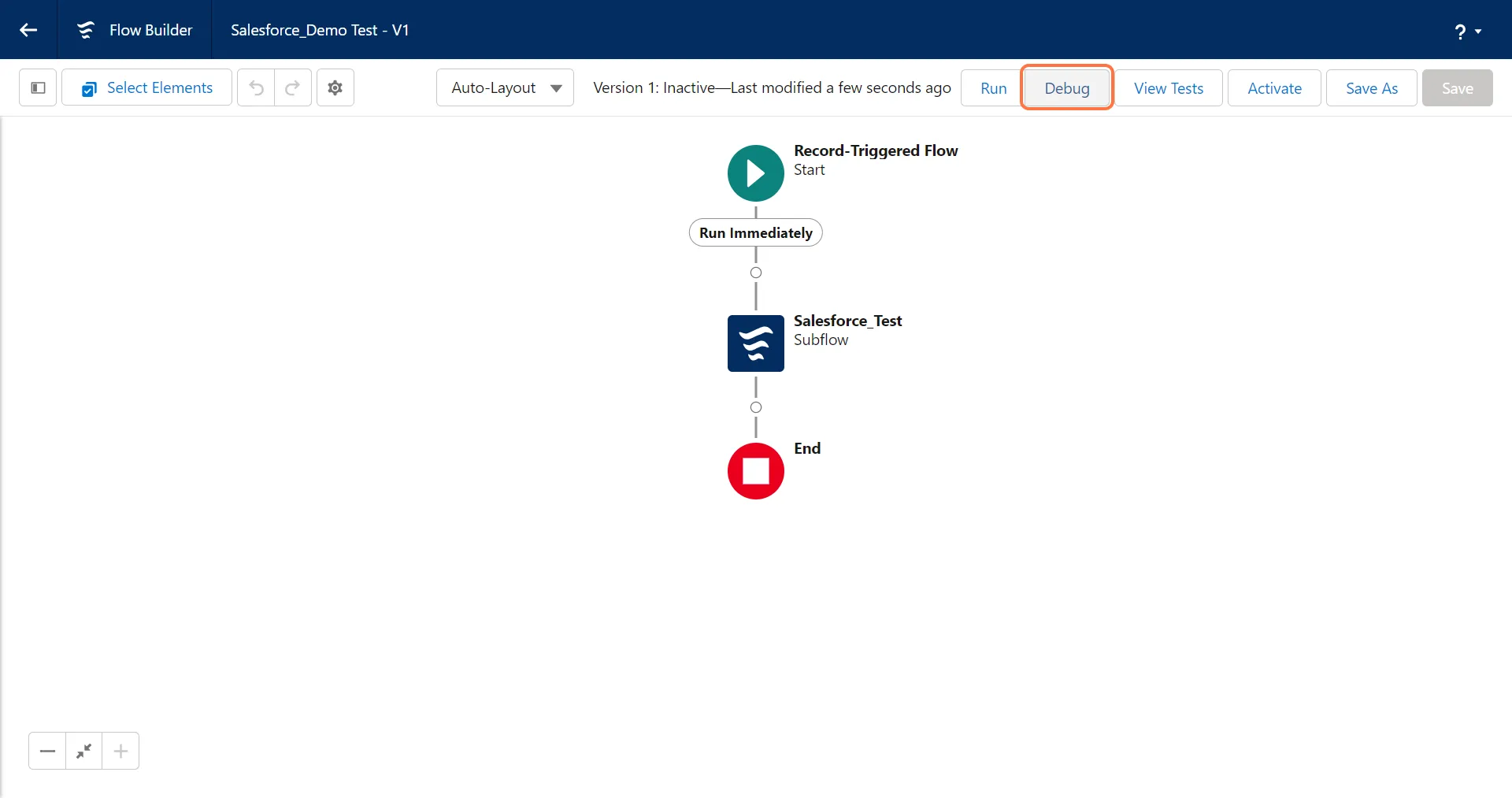The width and height of the screenshot is (1512, 798).
Task: Click the back arrow to exit Flow Builder
Action: coord(28,30)
